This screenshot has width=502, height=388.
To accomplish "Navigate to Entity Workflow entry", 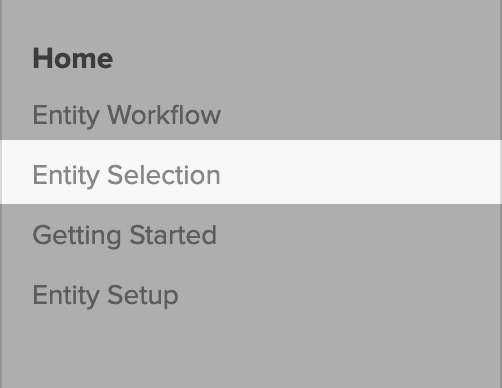I will 127,115.
